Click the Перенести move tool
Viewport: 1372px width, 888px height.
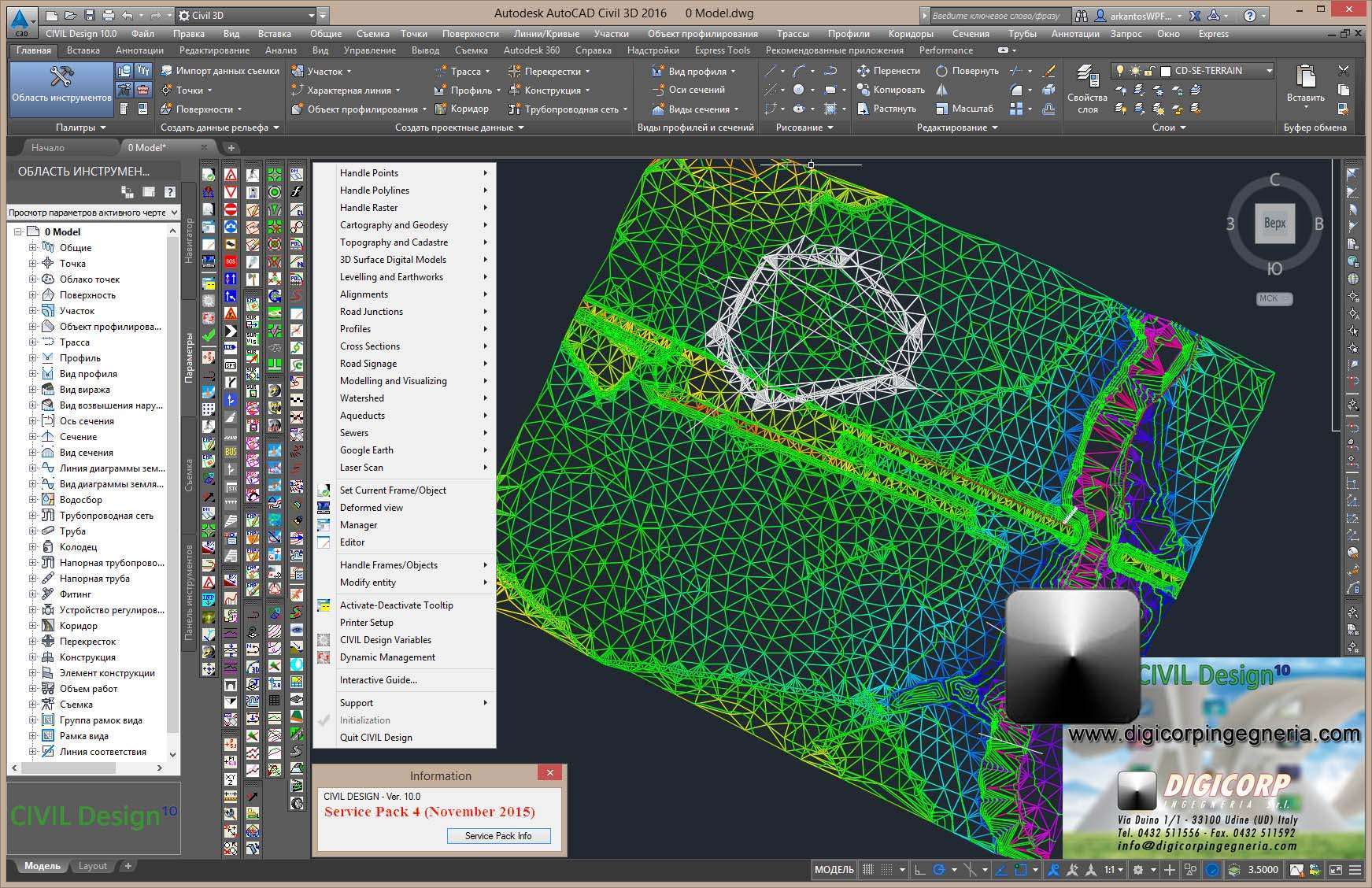click(888, 71)
